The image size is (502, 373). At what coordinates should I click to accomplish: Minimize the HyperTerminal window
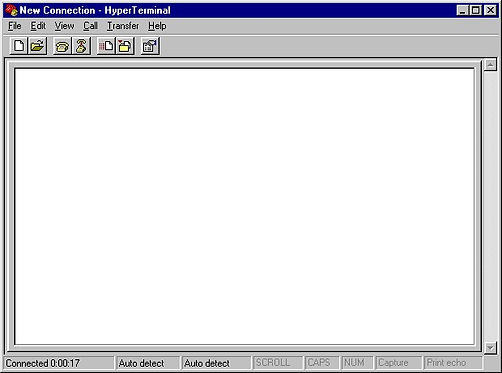462,11
